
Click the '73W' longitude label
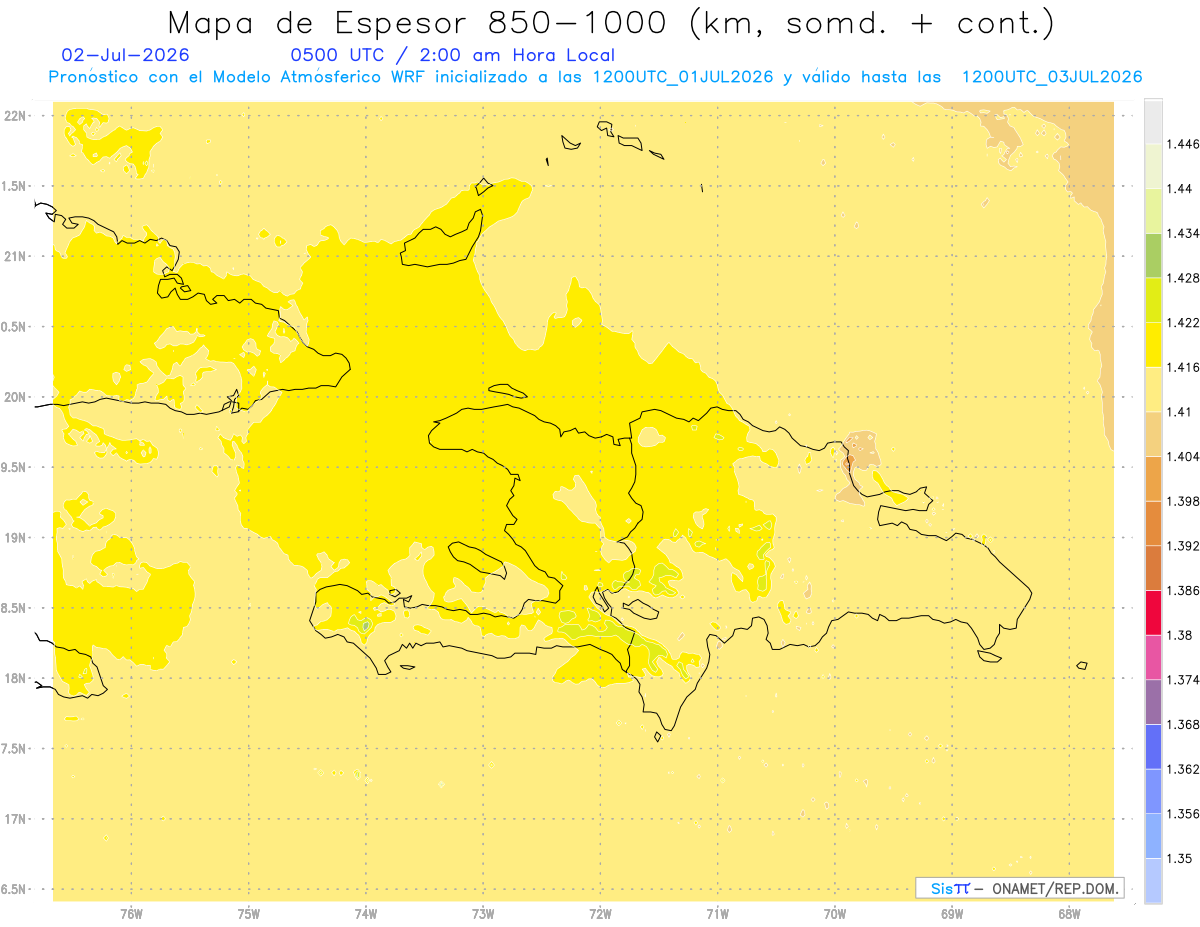pyautogui.click(x=483, y=913)
